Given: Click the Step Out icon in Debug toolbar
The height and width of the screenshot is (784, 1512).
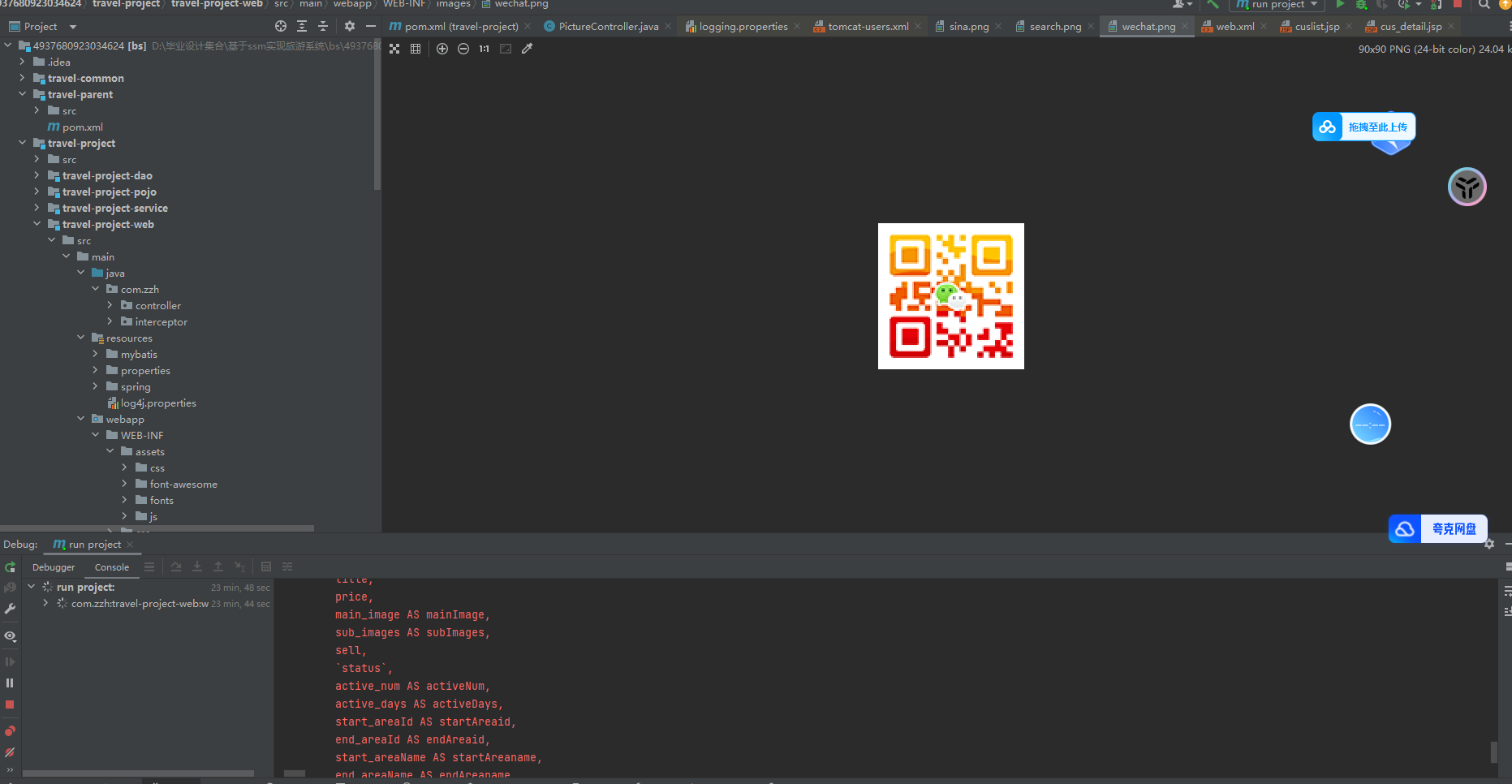Looking at the screenshot, I should click(x=218, y=566).
